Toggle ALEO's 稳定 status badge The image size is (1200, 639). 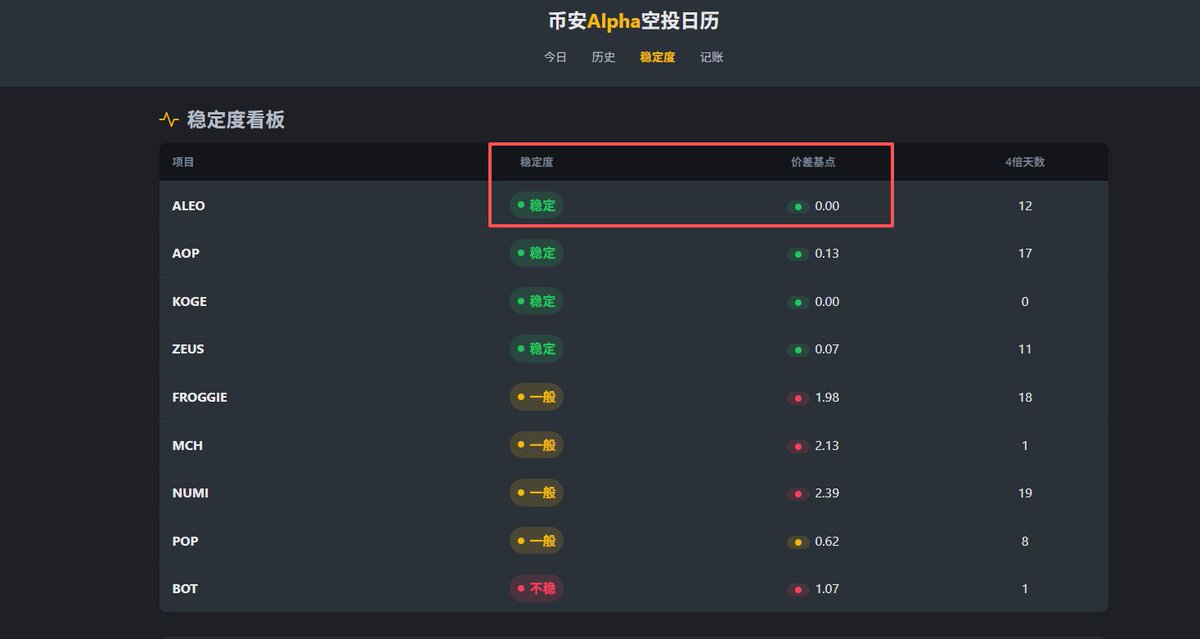(536, 205)
